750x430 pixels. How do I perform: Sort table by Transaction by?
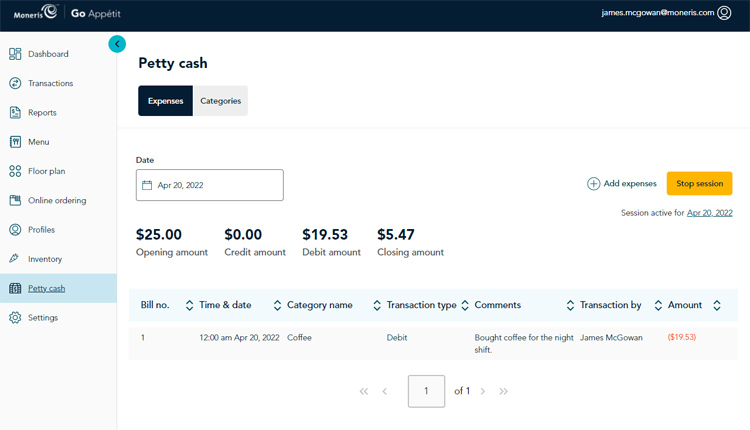point(658,305)
